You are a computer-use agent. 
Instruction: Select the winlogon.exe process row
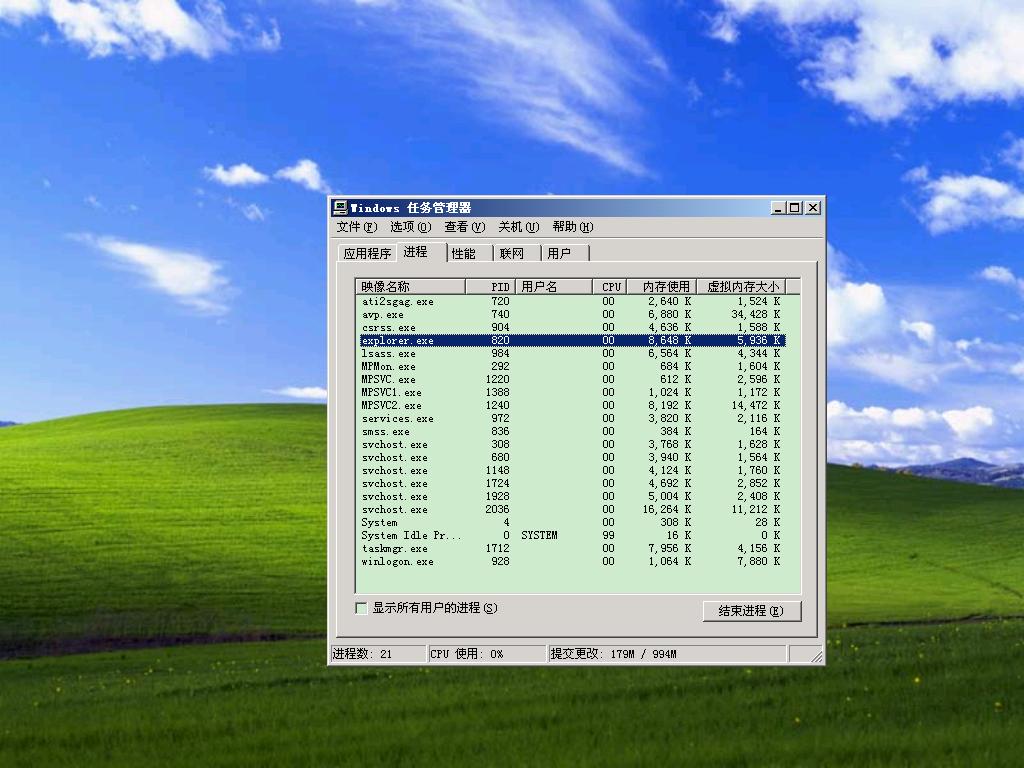572,562
